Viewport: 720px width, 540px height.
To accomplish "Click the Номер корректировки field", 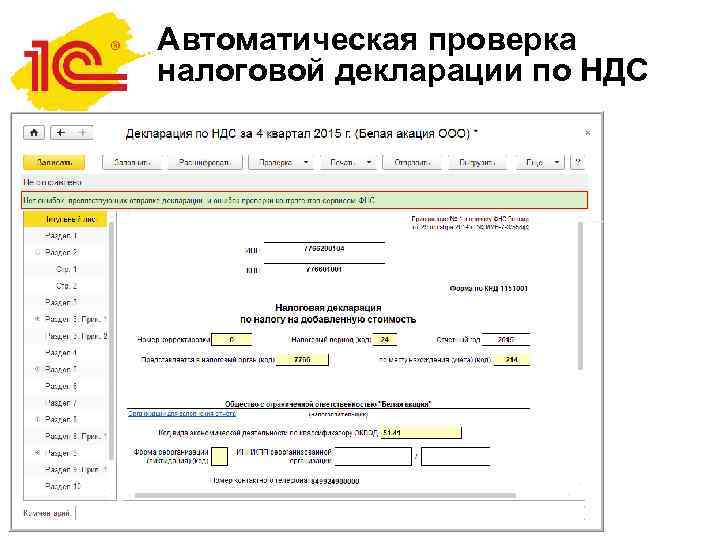I will [231, 340].
